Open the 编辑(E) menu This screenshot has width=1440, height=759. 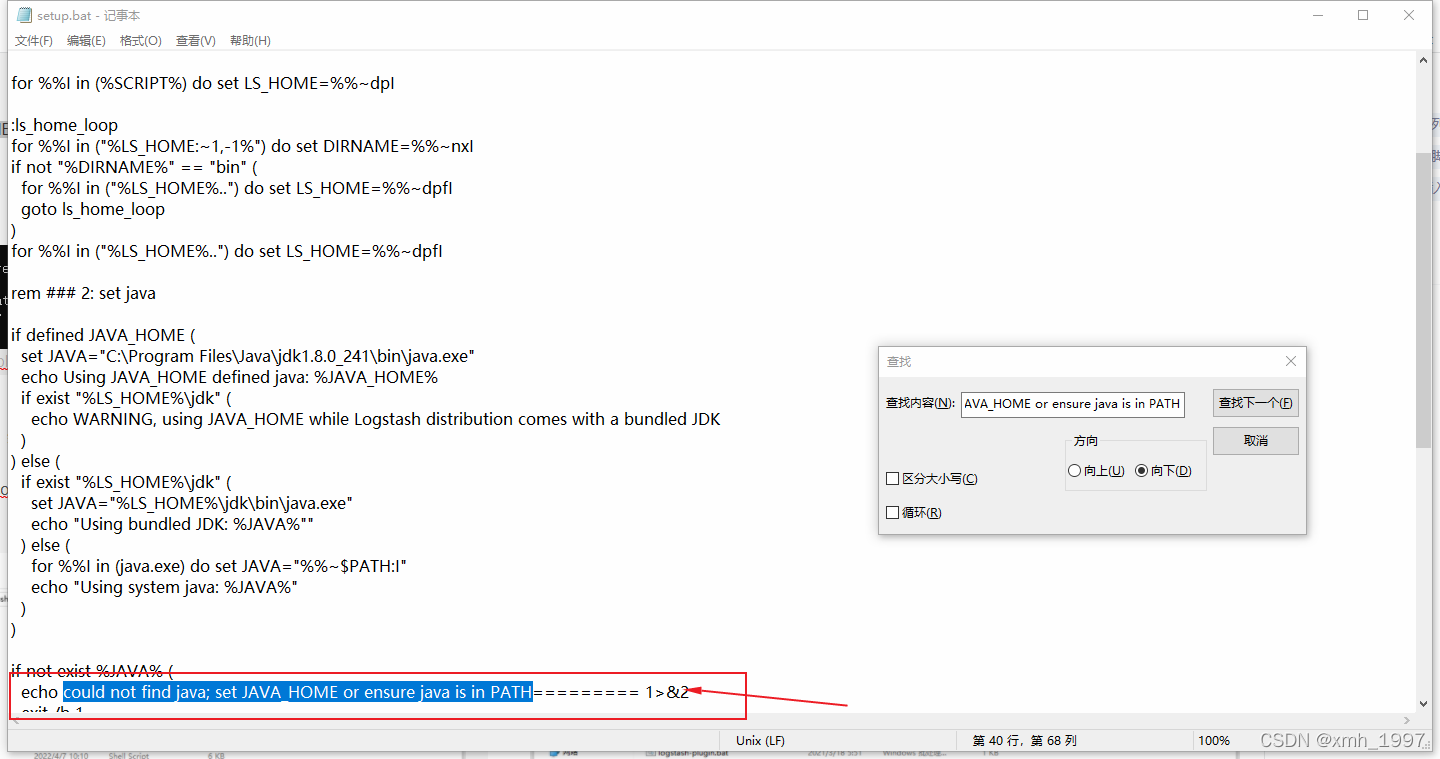pyautogui.click(x=86, y=40)
